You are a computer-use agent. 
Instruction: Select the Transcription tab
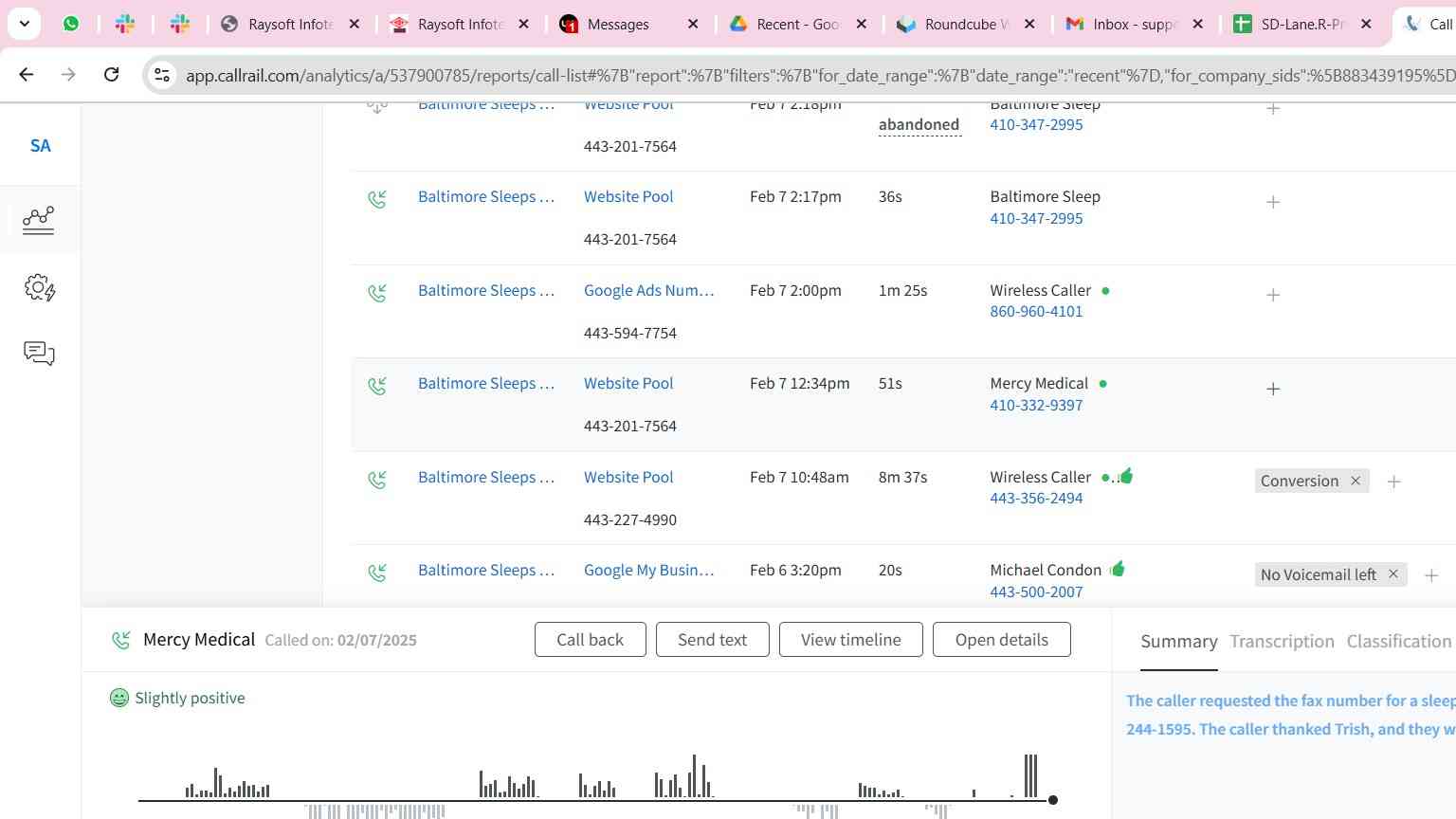tap(1282, 642)
